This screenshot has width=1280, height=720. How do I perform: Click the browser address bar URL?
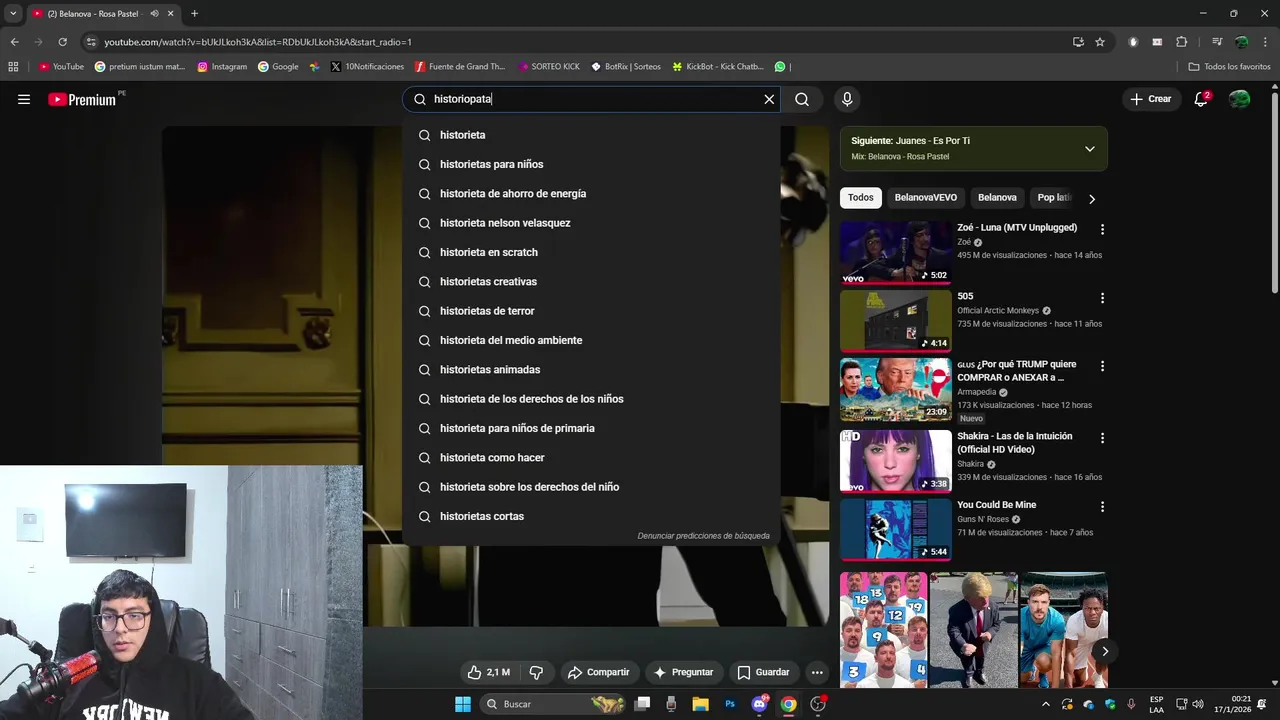tap(258, 42)
